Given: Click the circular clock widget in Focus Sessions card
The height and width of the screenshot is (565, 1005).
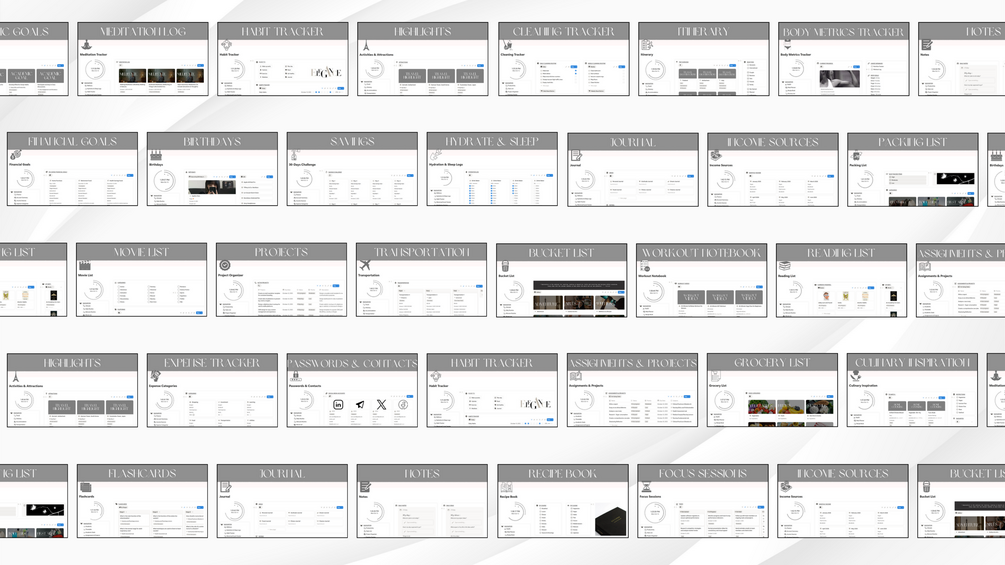Looking at the screenshot, I should coord(656,511).
